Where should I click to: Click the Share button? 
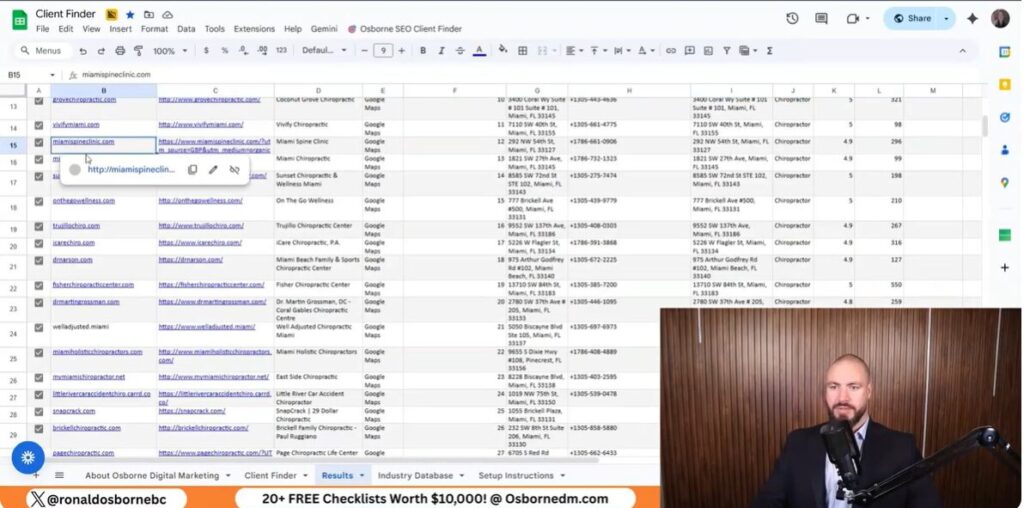[912, 18]
